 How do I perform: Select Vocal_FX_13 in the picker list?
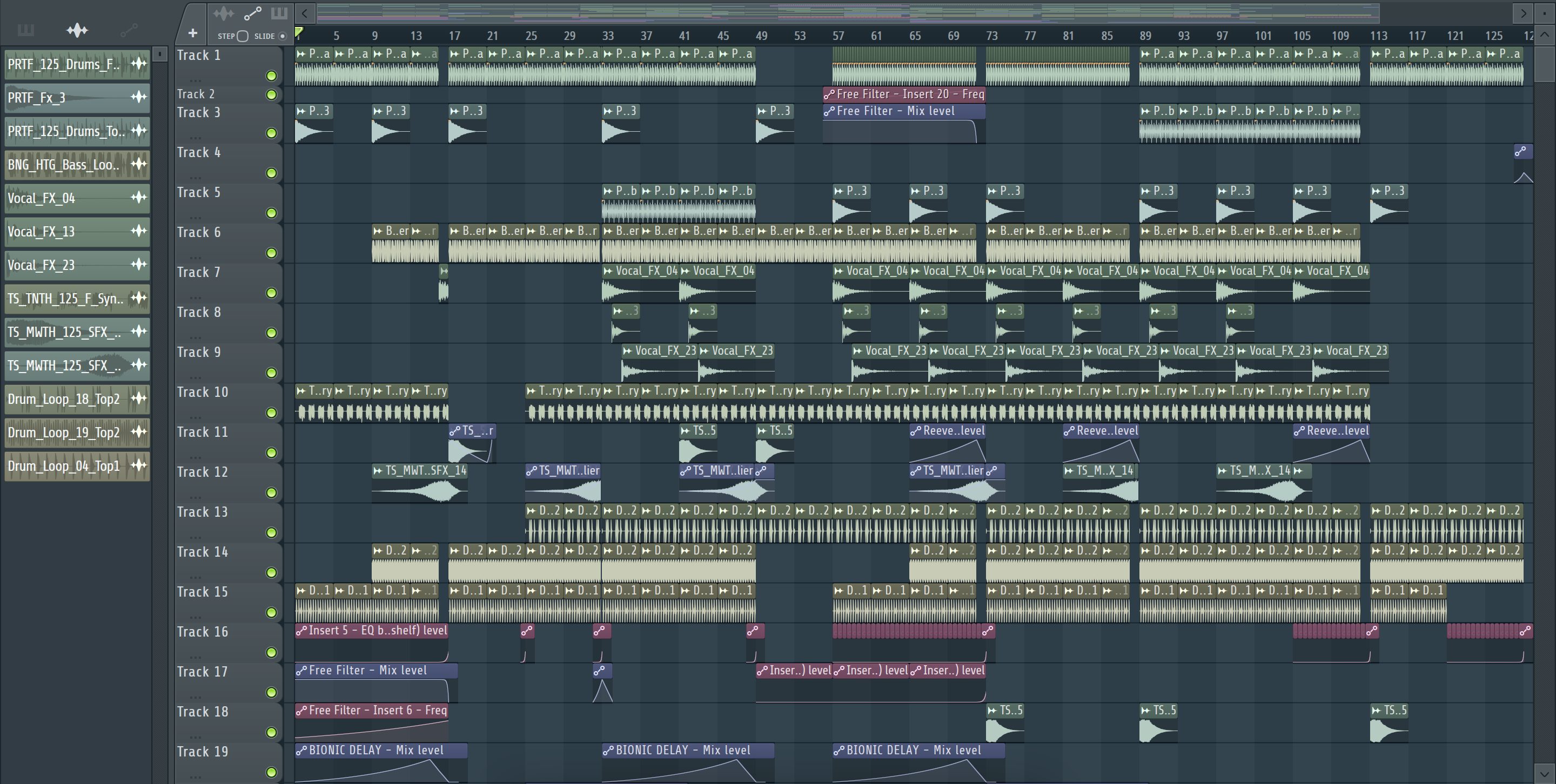pyautogui.click(x=77, y=231)
